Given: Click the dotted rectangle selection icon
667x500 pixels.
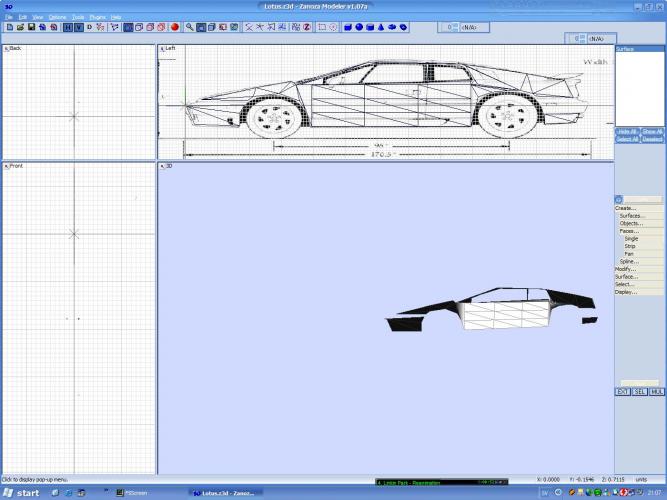Looking at the screenshot, I should click(322, 27).
